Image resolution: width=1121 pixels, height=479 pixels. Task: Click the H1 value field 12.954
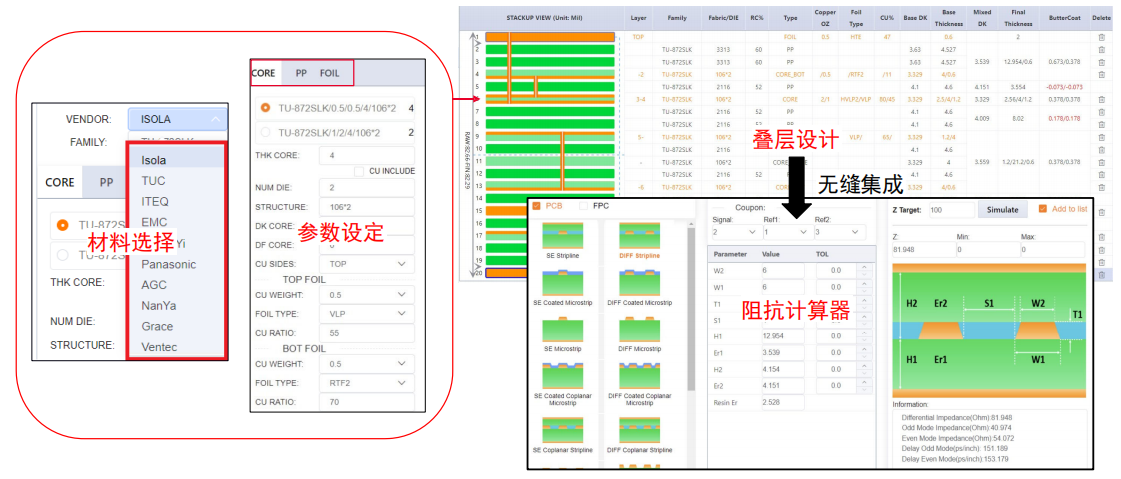[783, 336]
